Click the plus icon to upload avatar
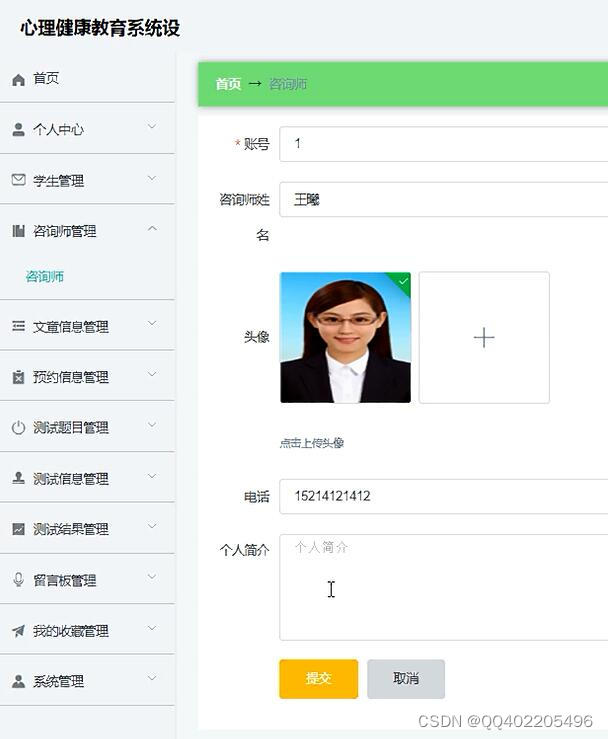This screenshot has width=608, height=739. click(x=484, y=338)
